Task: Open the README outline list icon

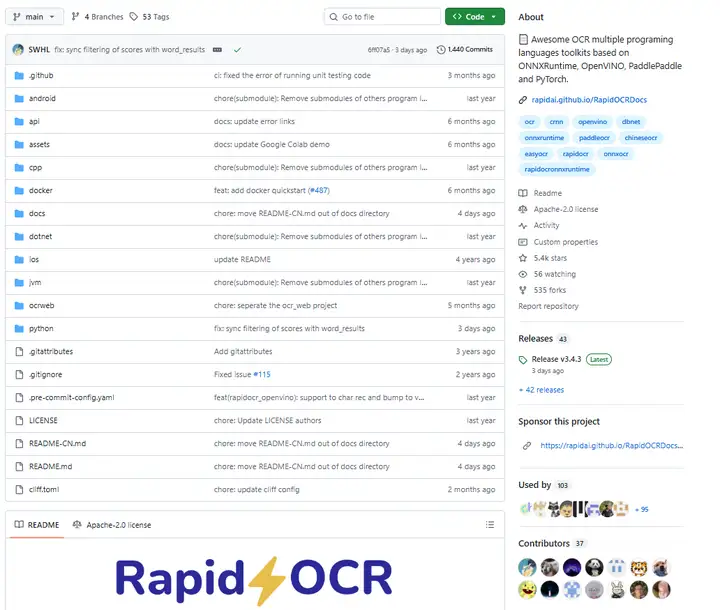Action: point(490,525)
